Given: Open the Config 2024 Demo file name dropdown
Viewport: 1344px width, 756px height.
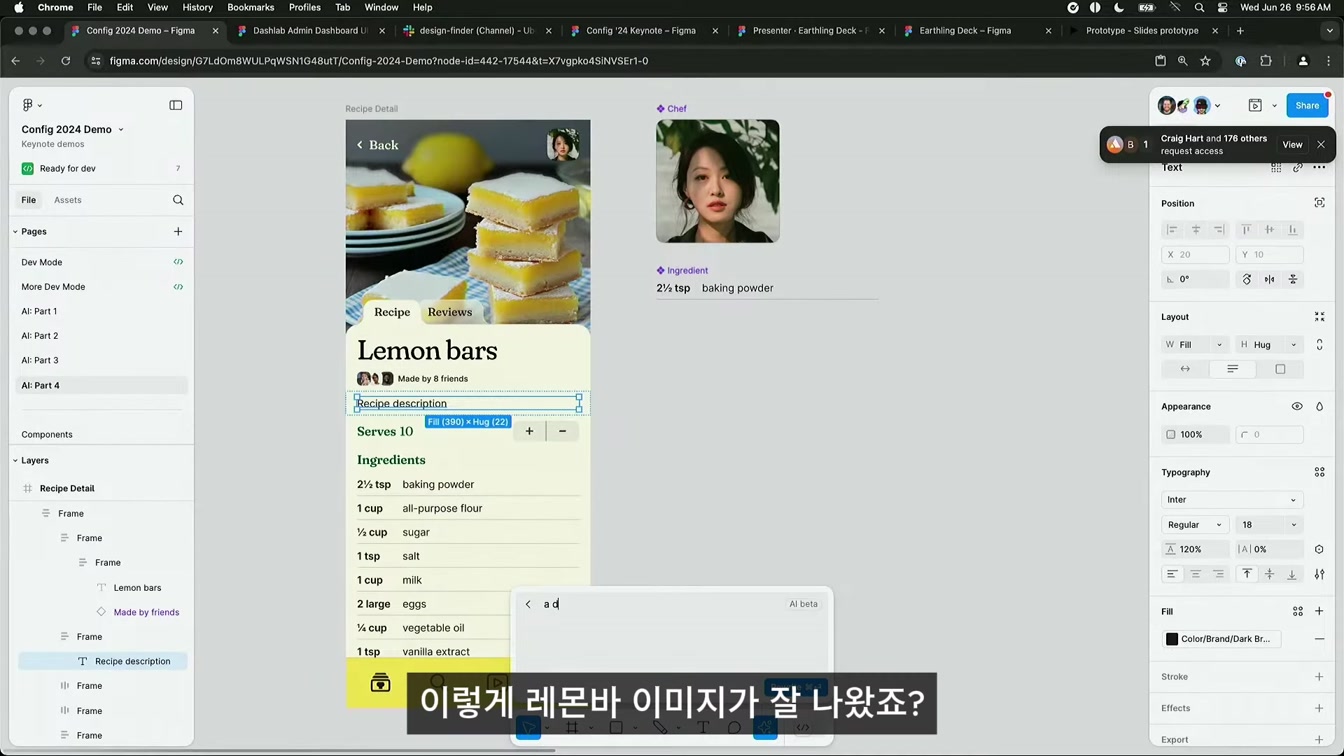Looking at the screenshot, I should coord(121,129).
